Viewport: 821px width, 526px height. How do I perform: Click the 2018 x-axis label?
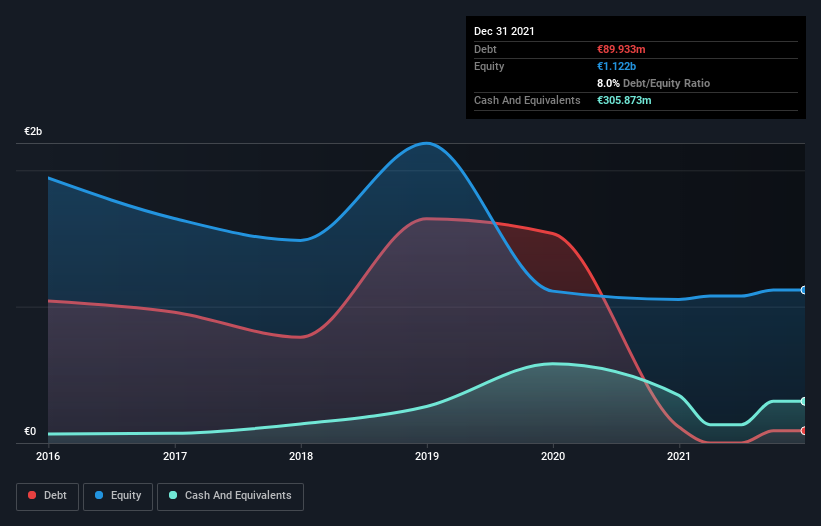coord(301,456)
